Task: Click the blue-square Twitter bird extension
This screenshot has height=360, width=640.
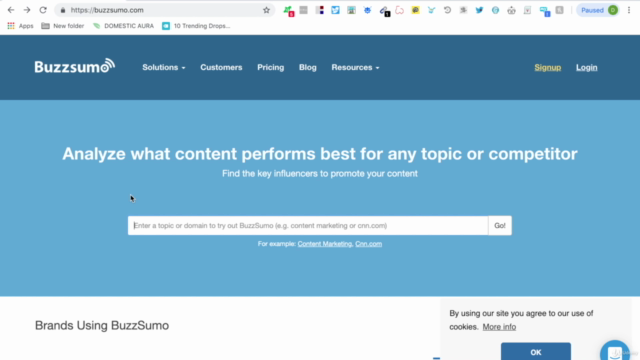Action: pyautogui.click(x=335, y=10)
